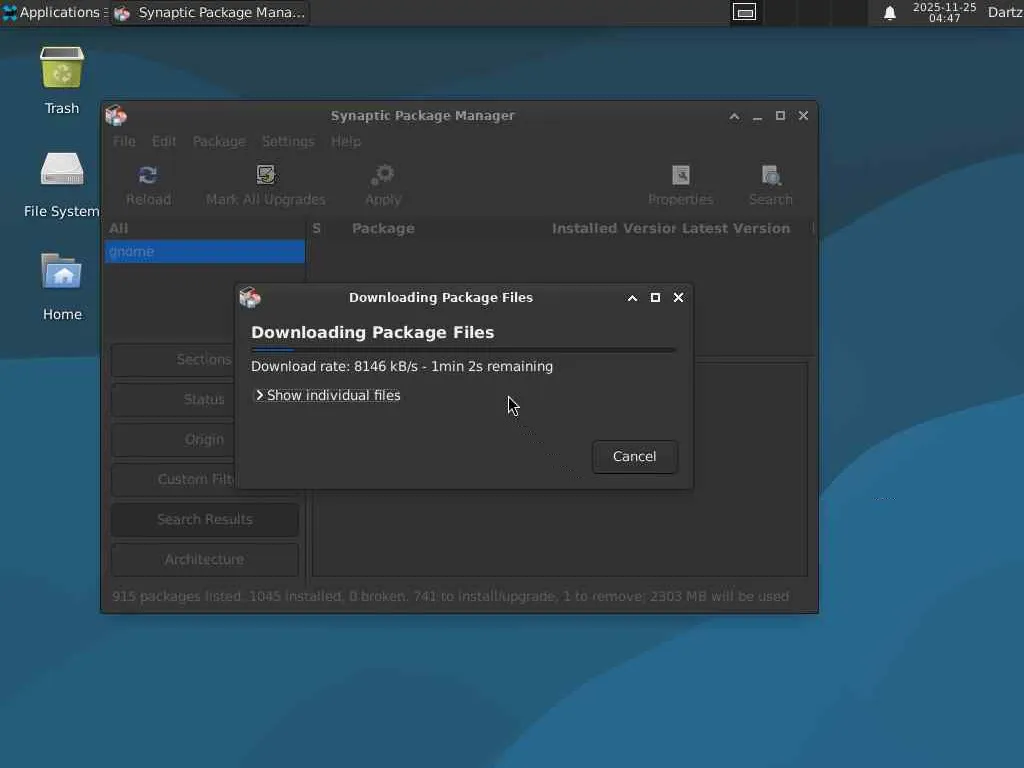This screenshot has height=768, width=1024.
Task: Click the Reload toolbar icon
Action: [148, 175]
